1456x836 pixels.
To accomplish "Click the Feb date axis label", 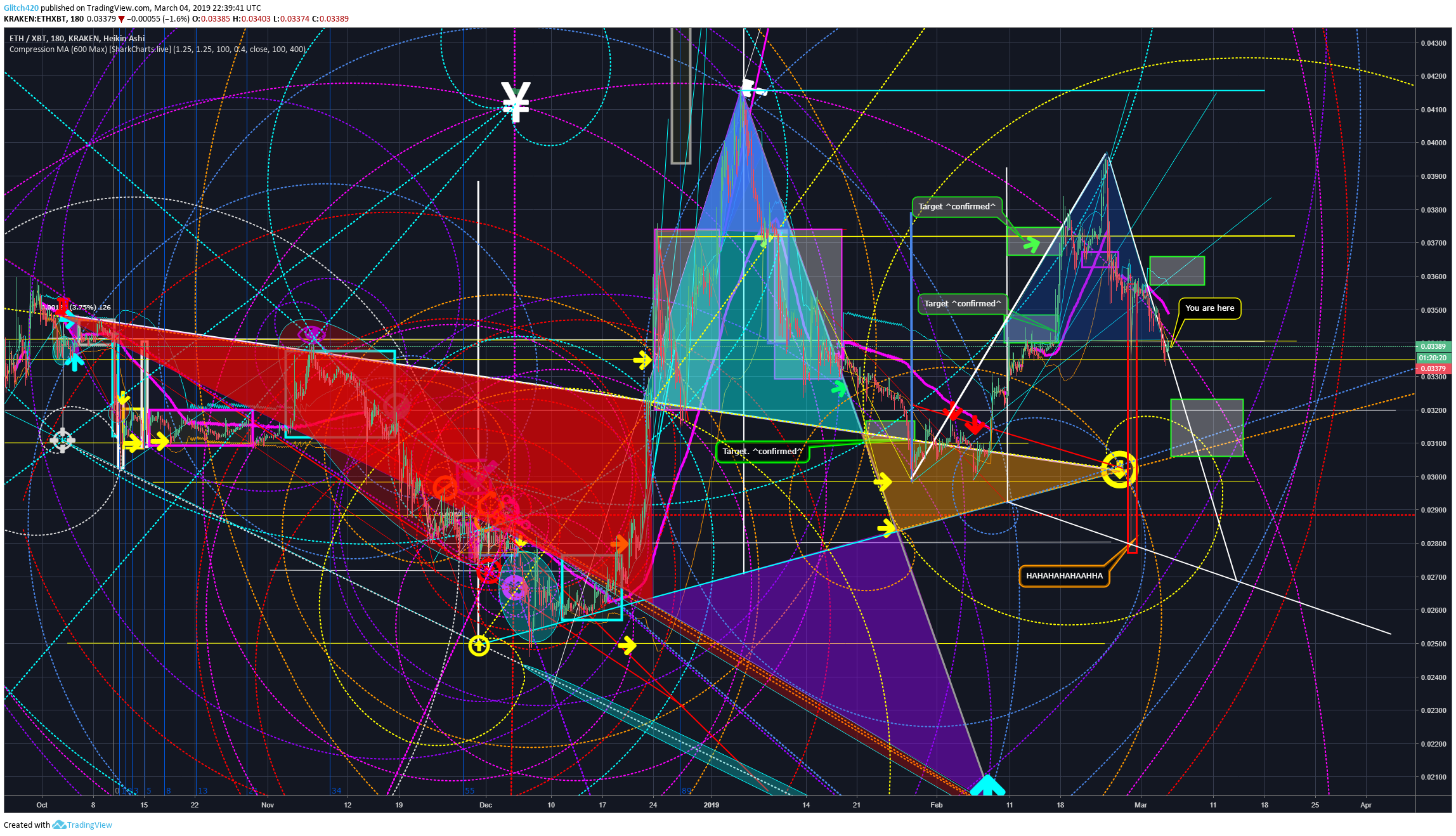I will [x=937, y=805].
